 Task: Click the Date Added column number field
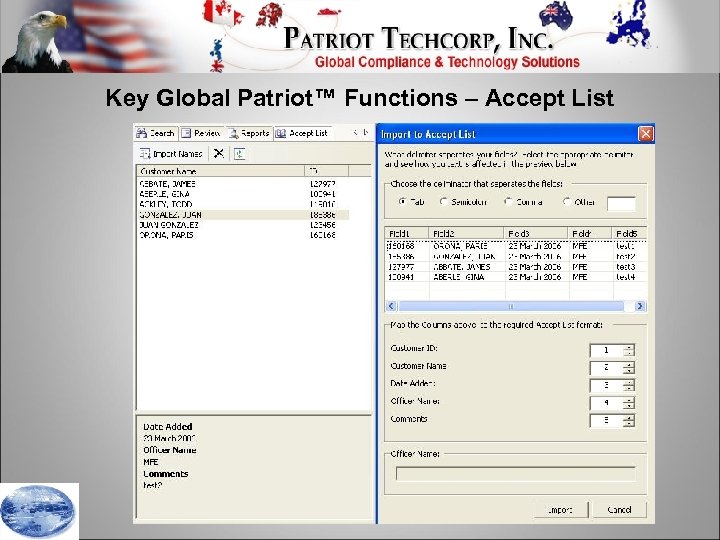[606, 385]
